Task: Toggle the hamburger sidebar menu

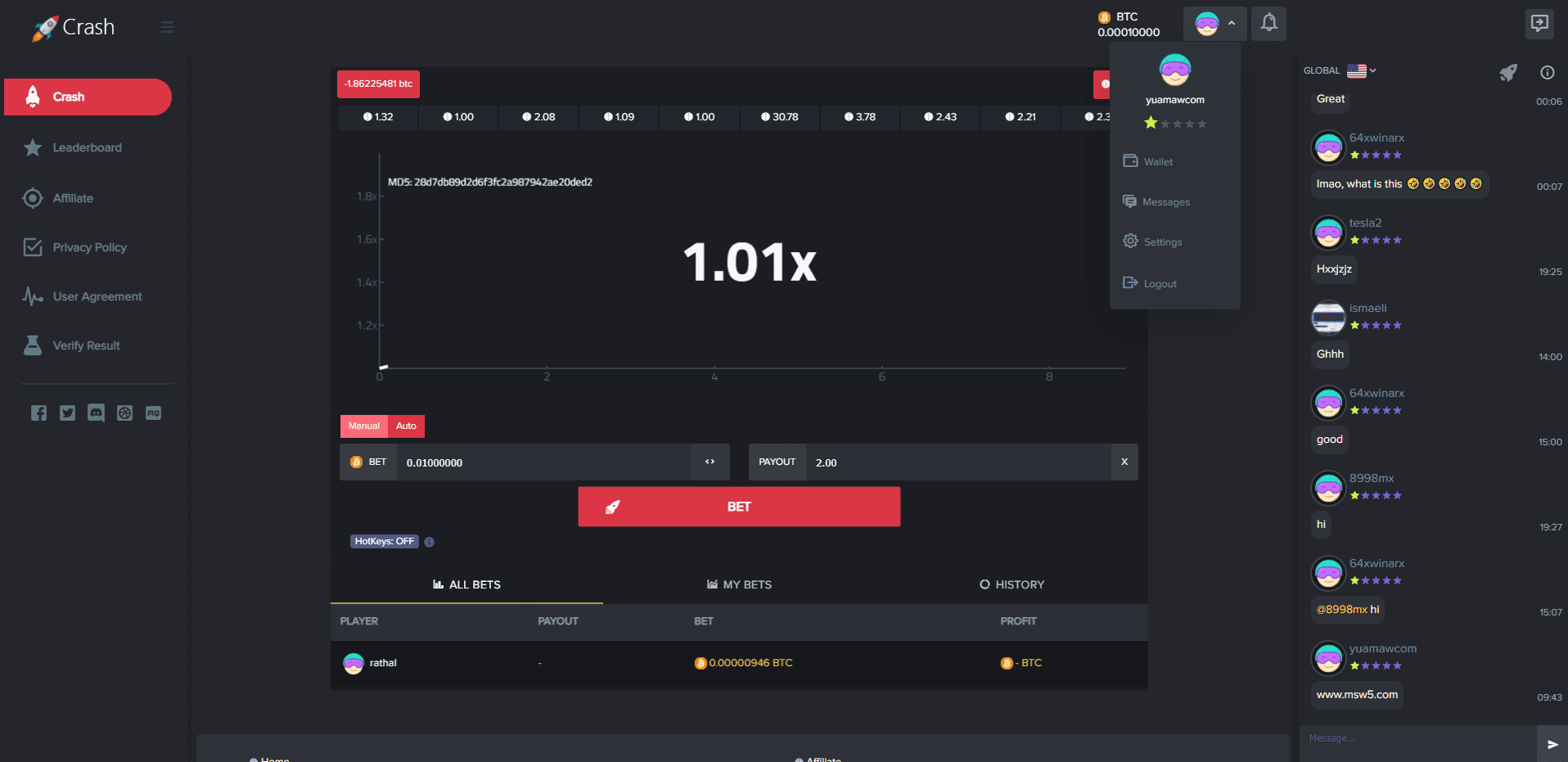Action: tap(167, 27)
